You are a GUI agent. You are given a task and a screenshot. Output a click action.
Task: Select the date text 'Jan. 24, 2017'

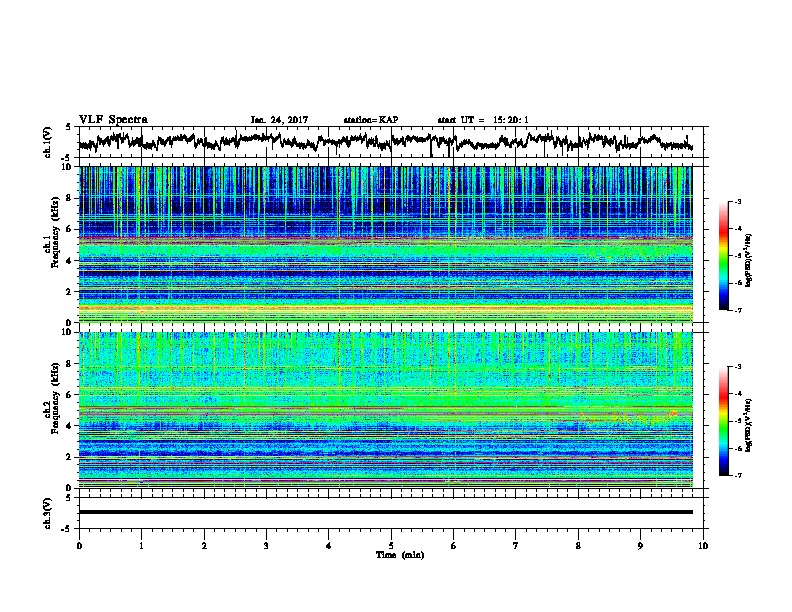(279, 120)
